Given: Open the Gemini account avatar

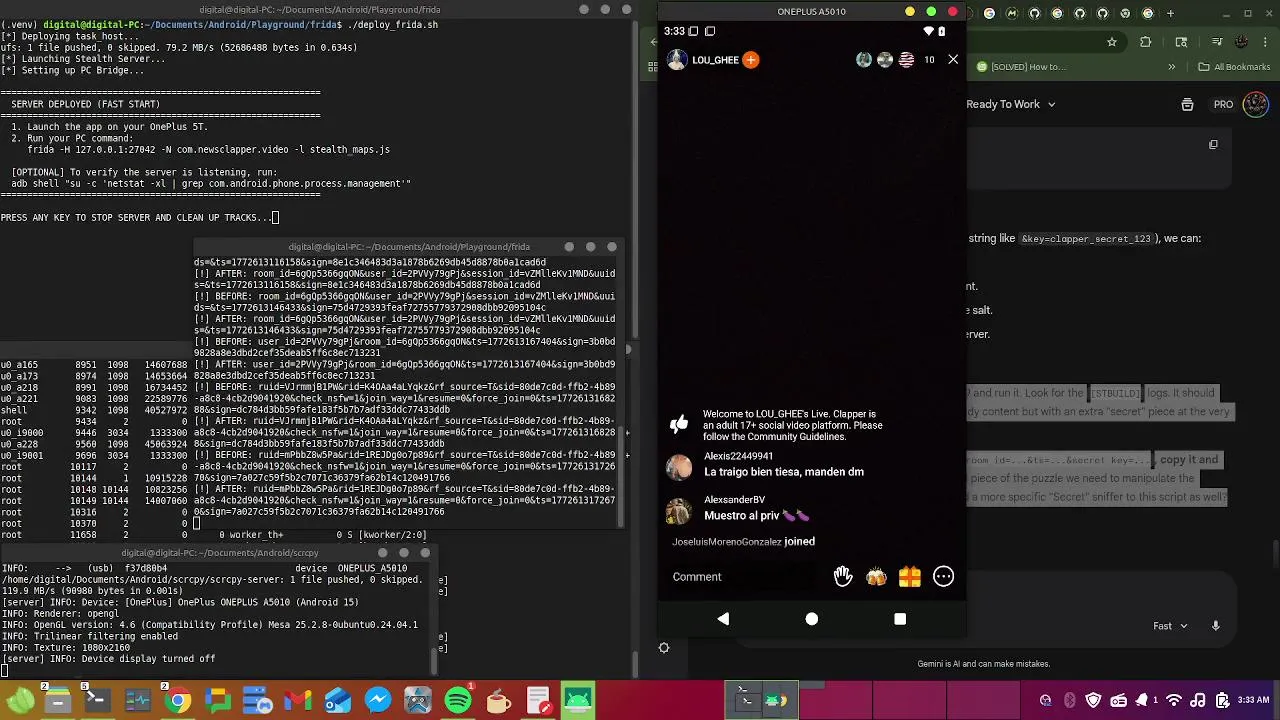Looking at the screenshot, I should pos(1255,104).
